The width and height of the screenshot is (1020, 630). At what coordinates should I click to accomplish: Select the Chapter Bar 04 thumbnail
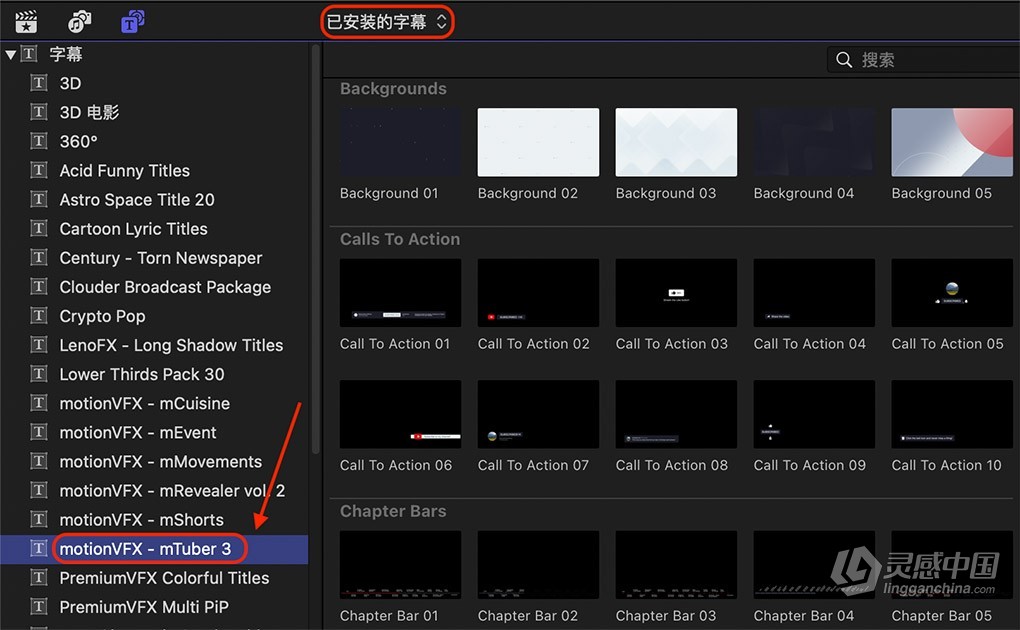click(x=814, y=565)
